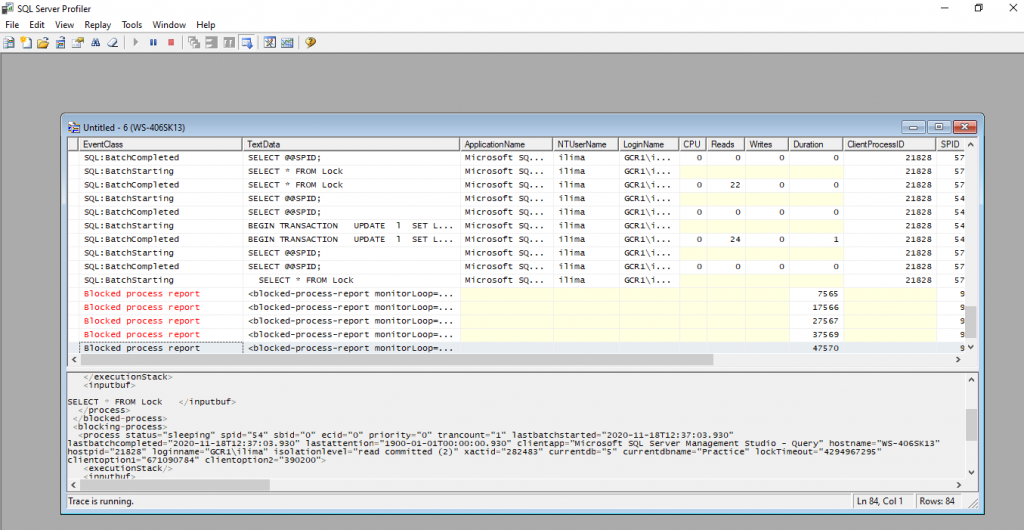Click the SPID column header

pyautogui.click(x=950, y=144)
